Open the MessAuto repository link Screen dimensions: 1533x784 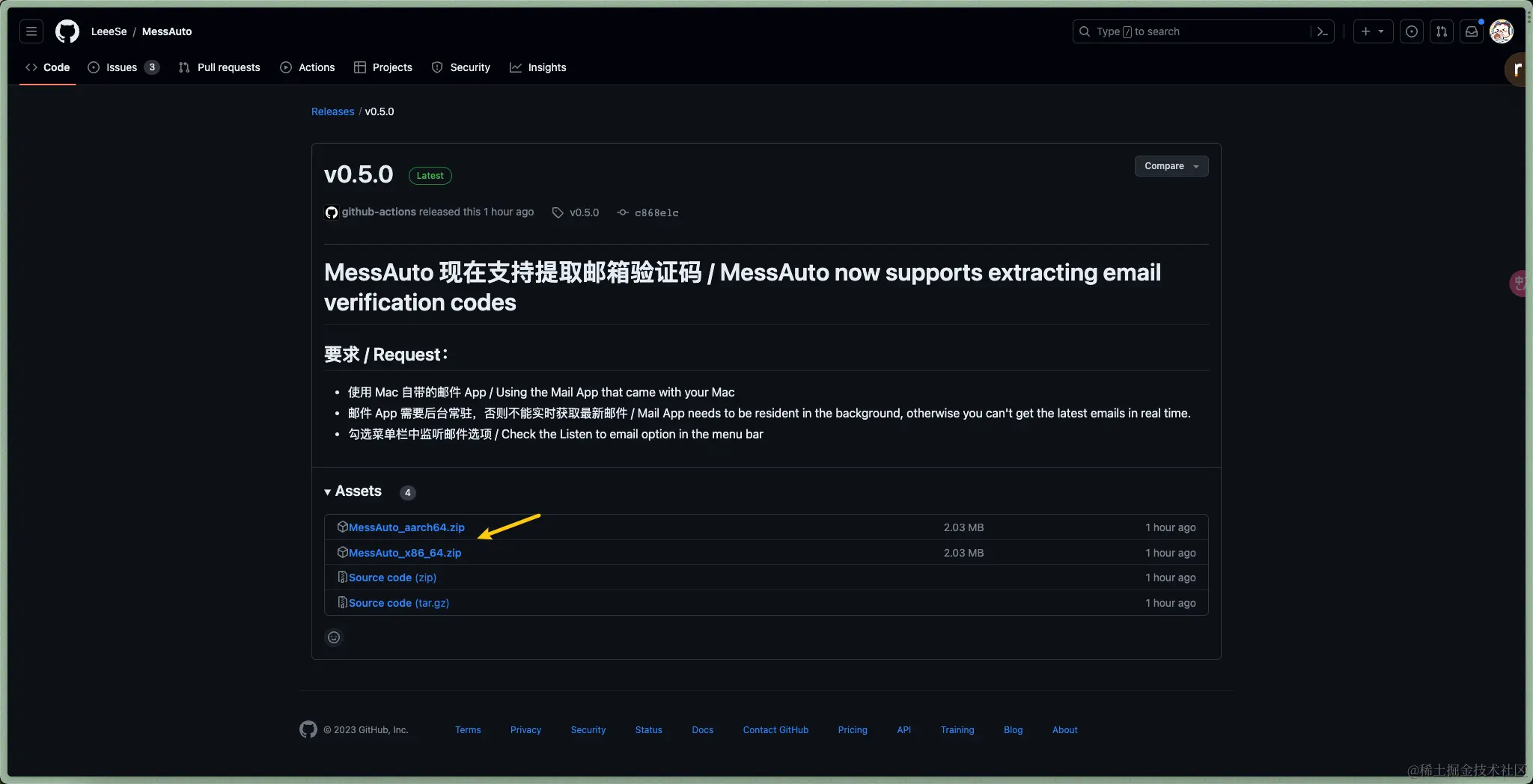coord(167,31)
